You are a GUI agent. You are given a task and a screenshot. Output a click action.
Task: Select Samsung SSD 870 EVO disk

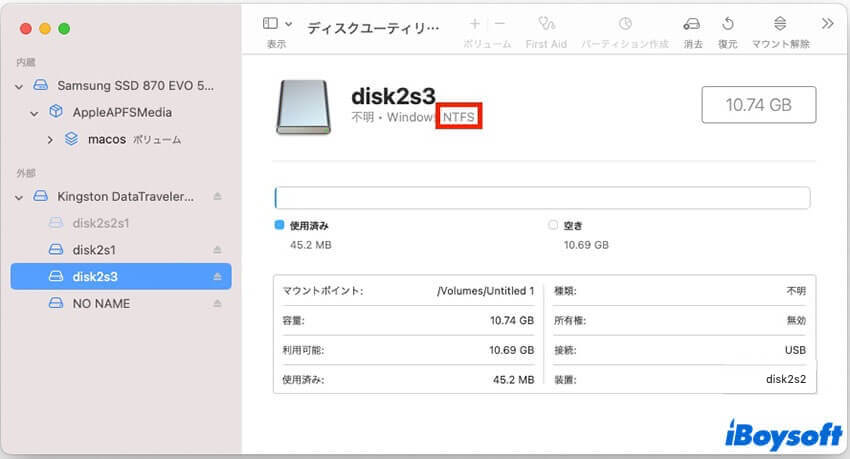[x=136, y=86]
